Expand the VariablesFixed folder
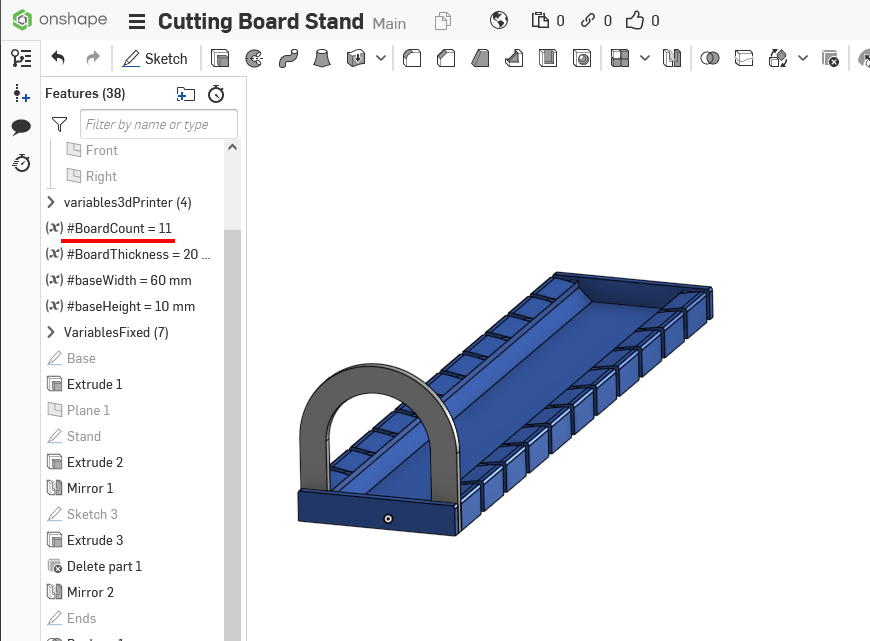Screen dimensions: 870x641 click(x=51, y=332)
